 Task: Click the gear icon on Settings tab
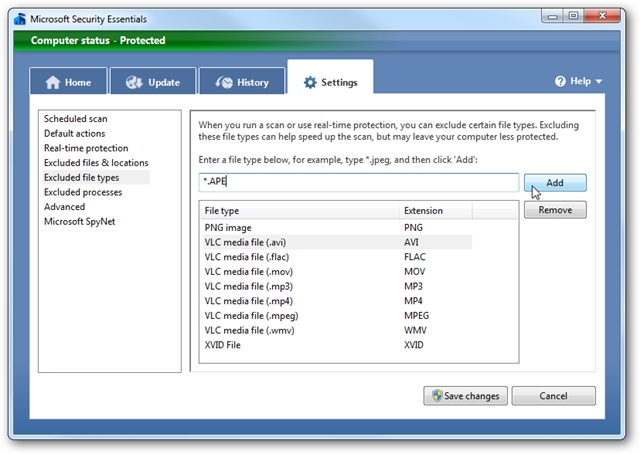click(310, 83)
